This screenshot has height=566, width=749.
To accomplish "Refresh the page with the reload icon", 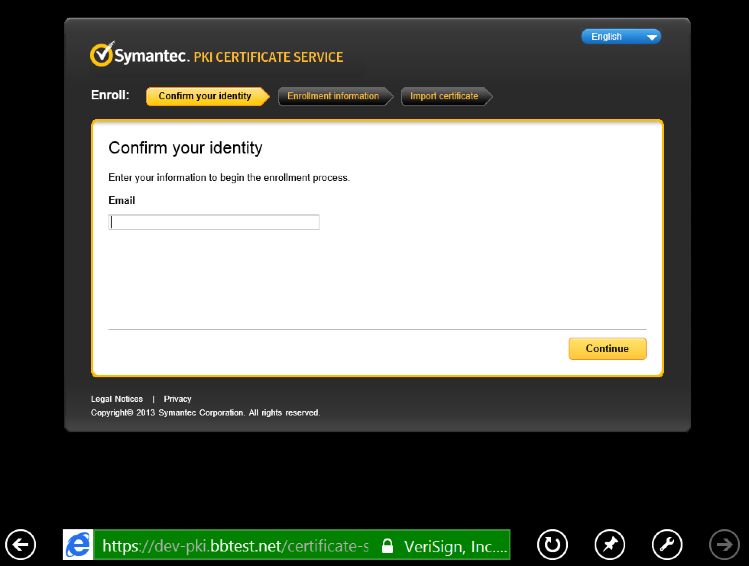I will point(552,545).
